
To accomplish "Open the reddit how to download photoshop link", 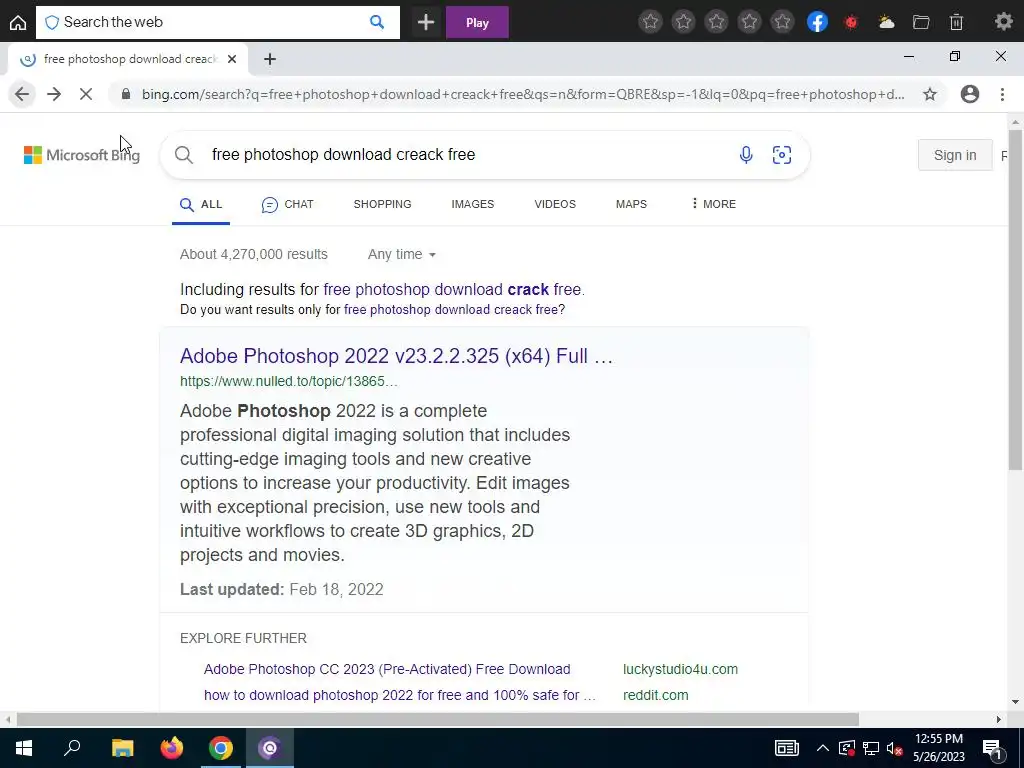I will [x=400, y=696].
